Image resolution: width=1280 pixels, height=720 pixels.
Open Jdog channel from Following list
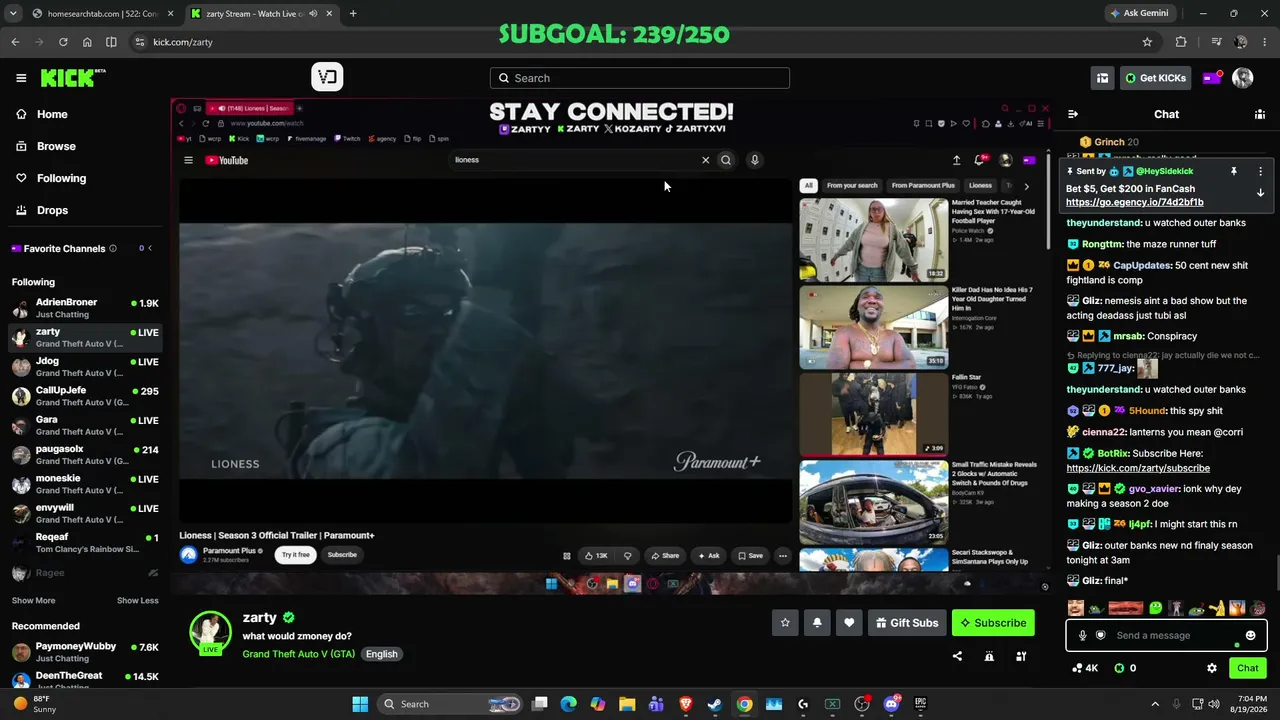[x=85, y=367]
